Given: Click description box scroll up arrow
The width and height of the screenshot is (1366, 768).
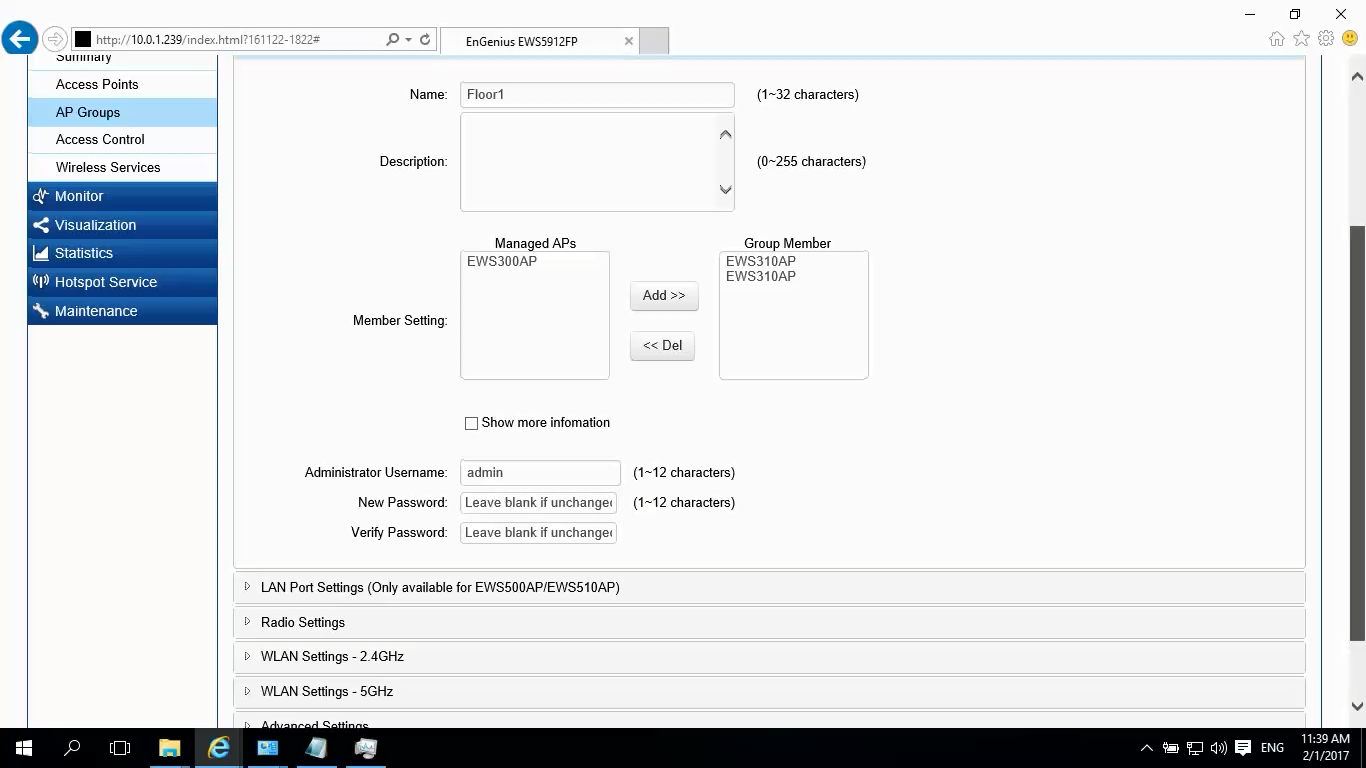Looking at the screenshot, I should click(726, 134).
